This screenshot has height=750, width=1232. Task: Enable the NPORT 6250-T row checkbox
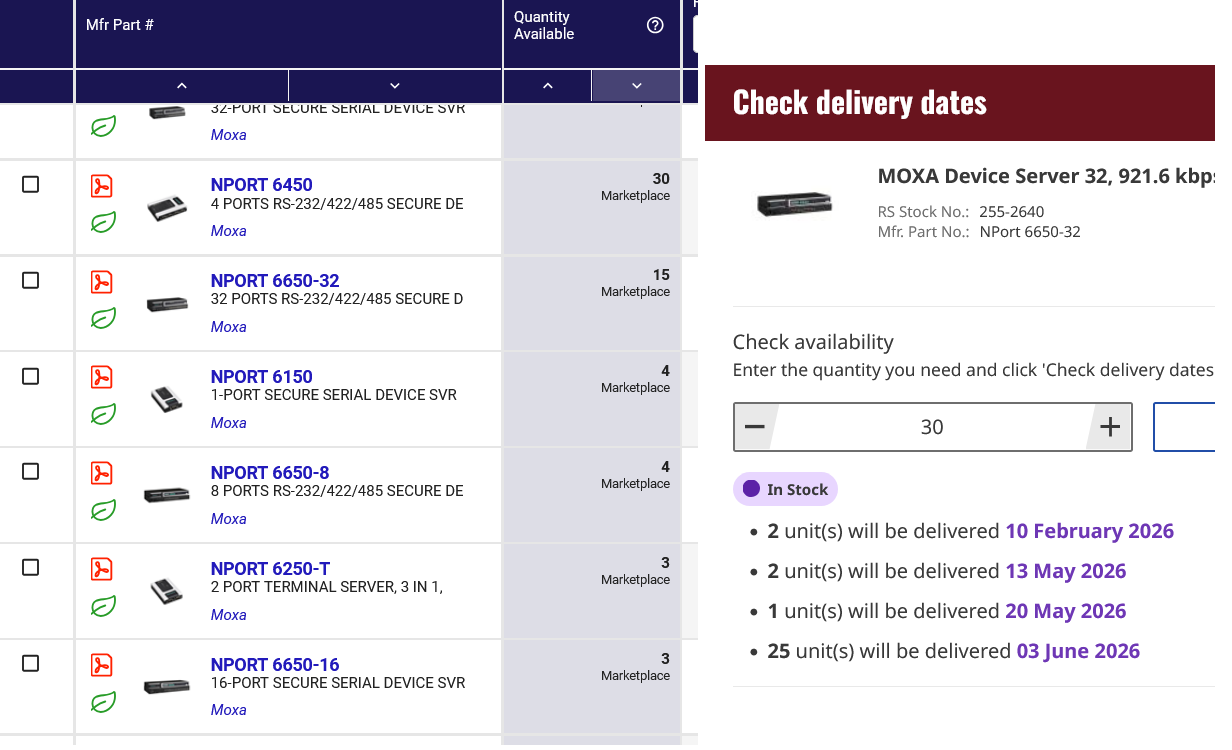pos(31,567)
